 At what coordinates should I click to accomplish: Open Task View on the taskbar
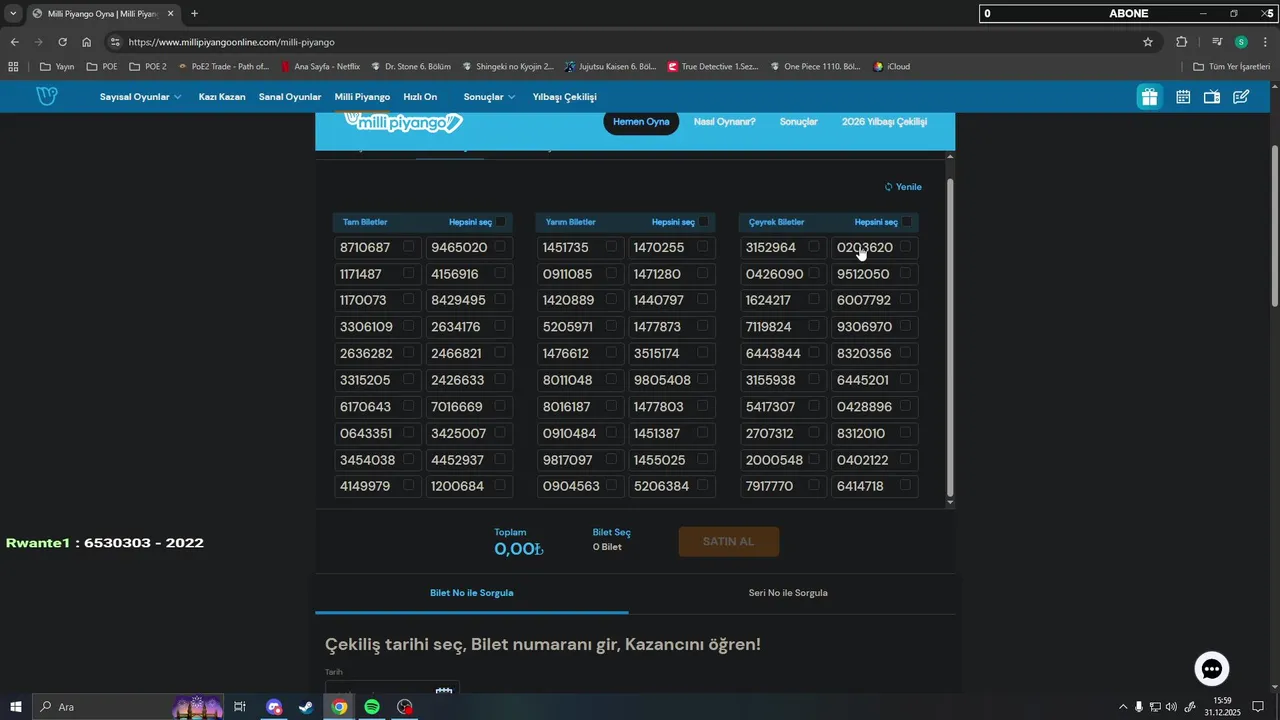point(240,707)
